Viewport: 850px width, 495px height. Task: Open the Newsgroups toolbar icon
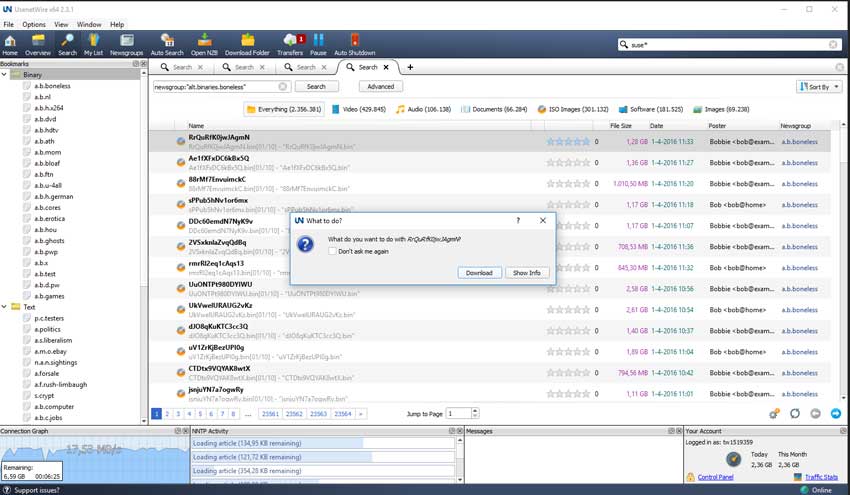click(126, 44)
